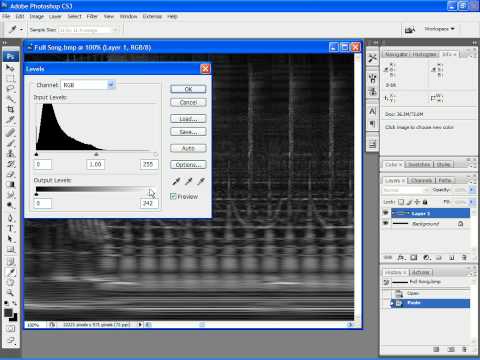
Task: Select the History Brush tool
Action: pos(10,164)
